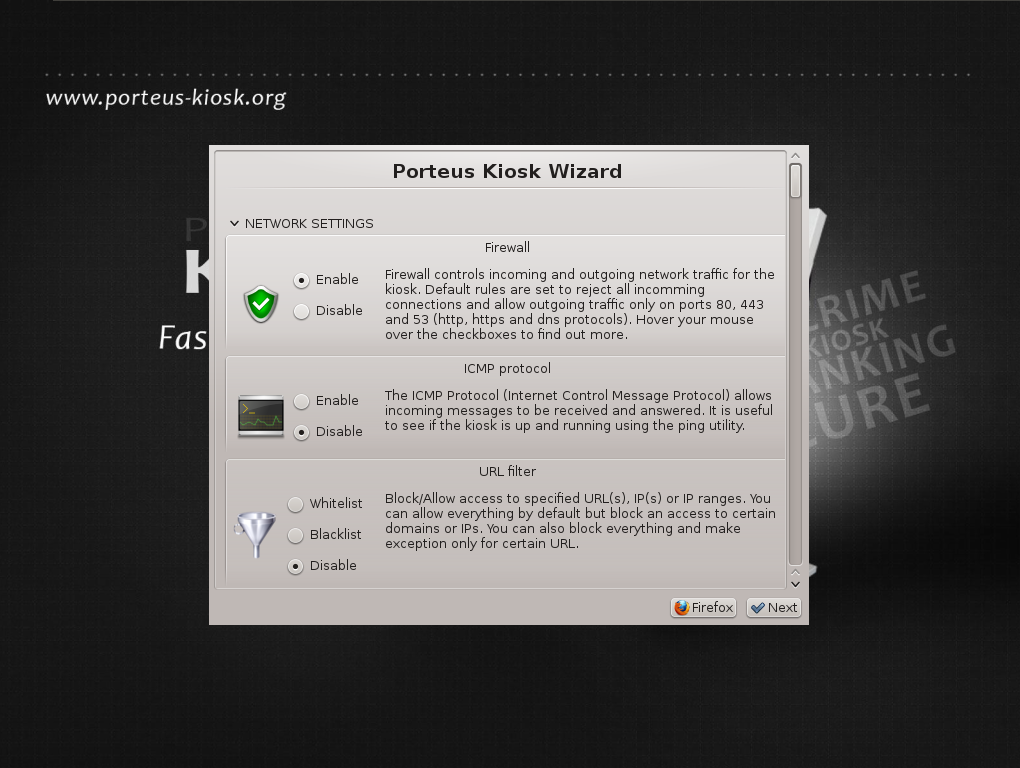
Task: Click the wizard scrollbar down arrow
Action: [x=795, y=584]
